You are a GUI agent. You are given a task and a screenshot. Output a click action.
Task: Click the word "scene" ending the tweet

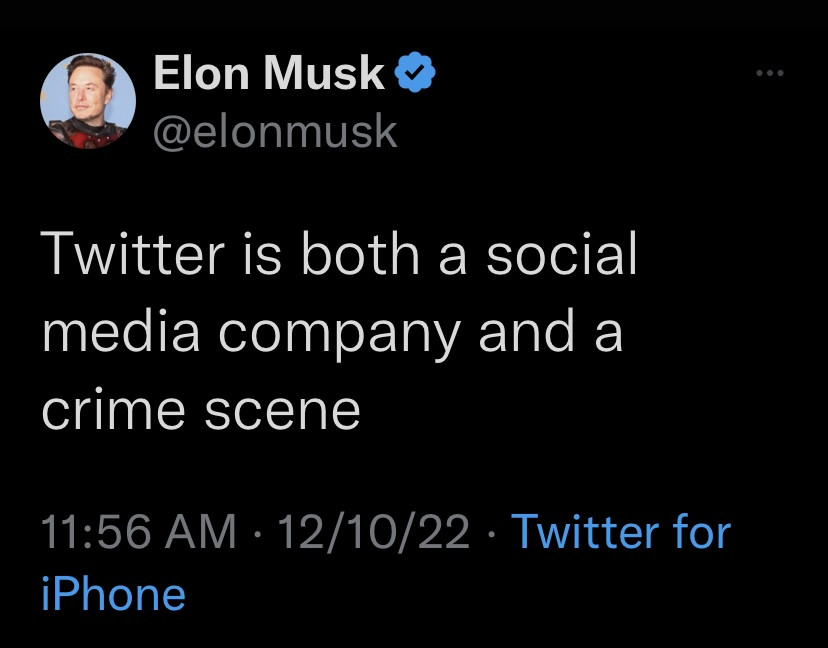coord(282,410)
